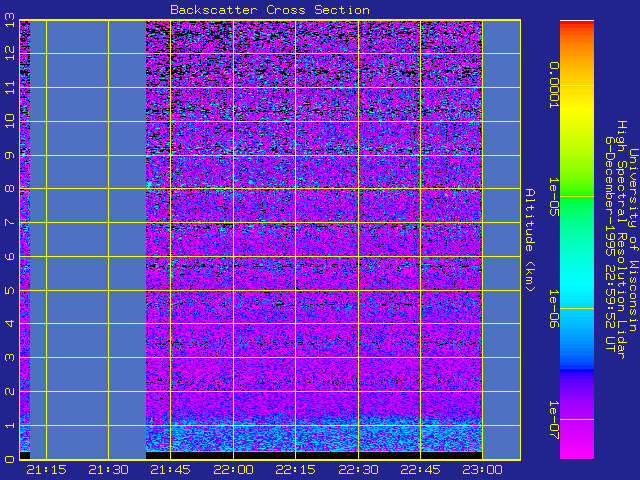Screen dimensions: 640x480
Task: Click the 1e-05 color scale label
Action: point(553,197)
